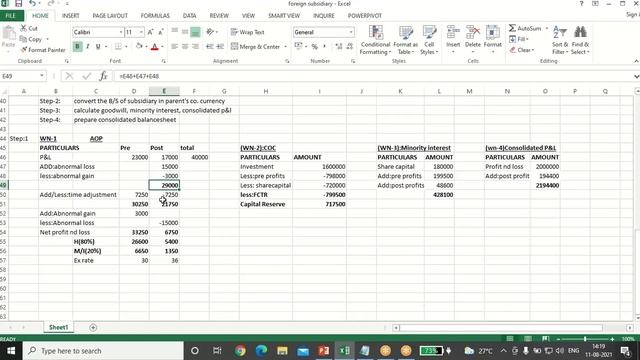Apply accounting number format
Viewport: 640px width, 360px height.
click(x=298, y=47)
